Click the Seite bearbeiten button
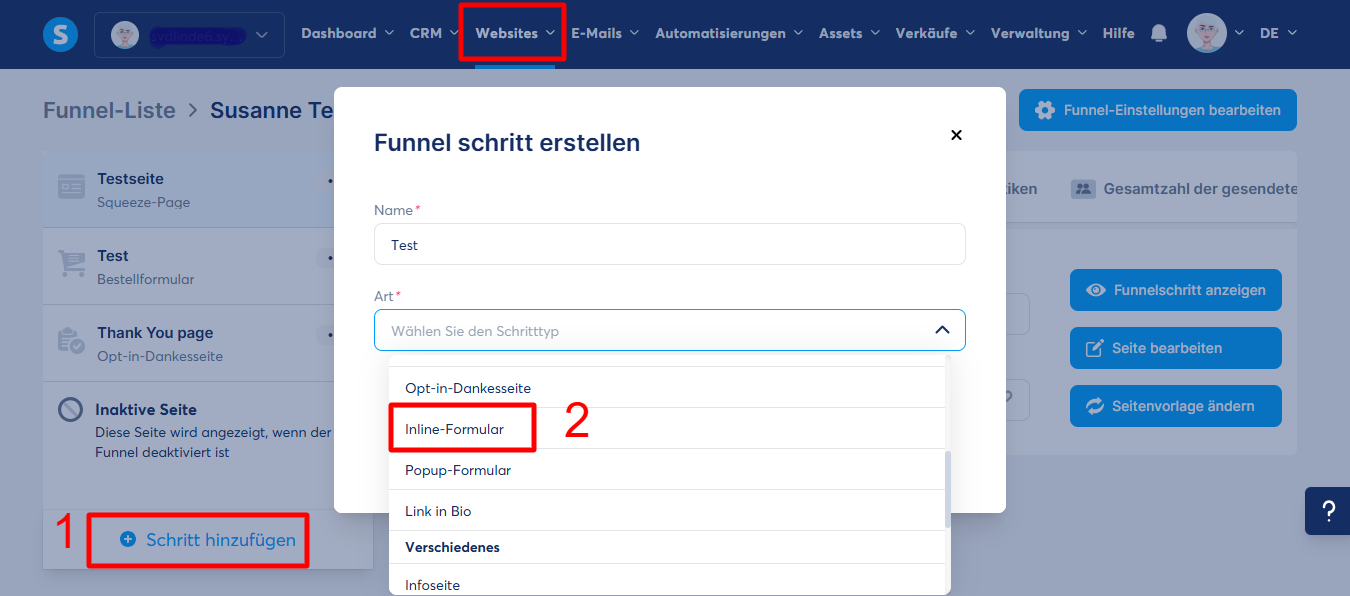1350x596 pixels. (x=1176, y=348)
